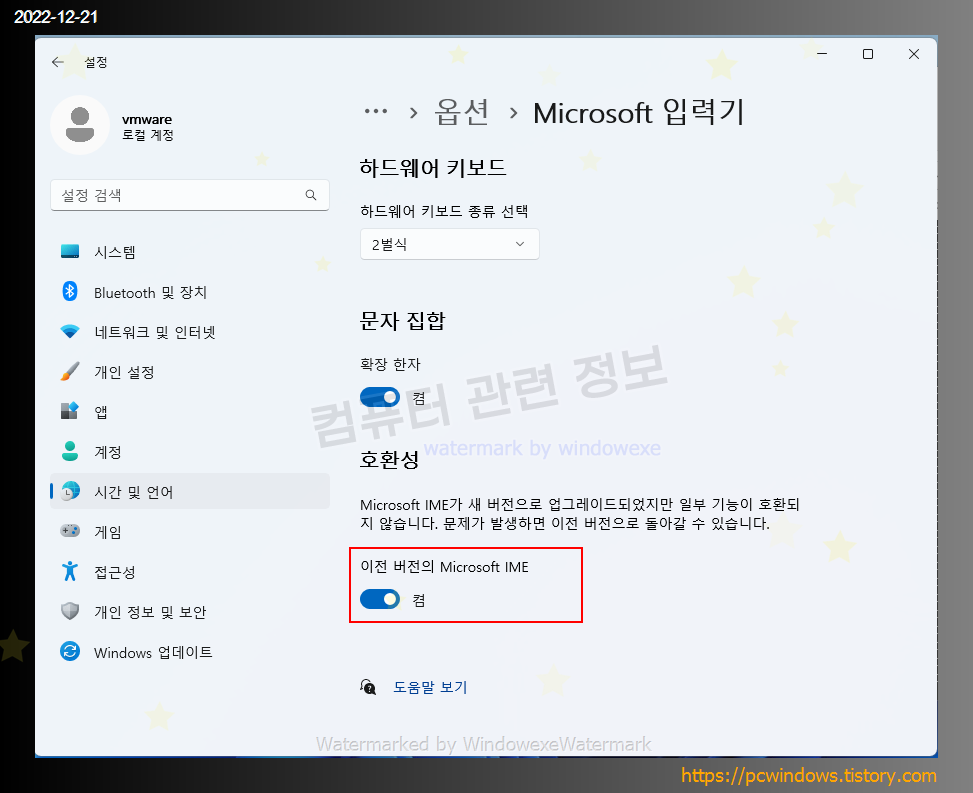Click the 접근성 figure icon
The width and height of the screenshot is (973, 793).
pyautogui.click(x=70, y=571)
